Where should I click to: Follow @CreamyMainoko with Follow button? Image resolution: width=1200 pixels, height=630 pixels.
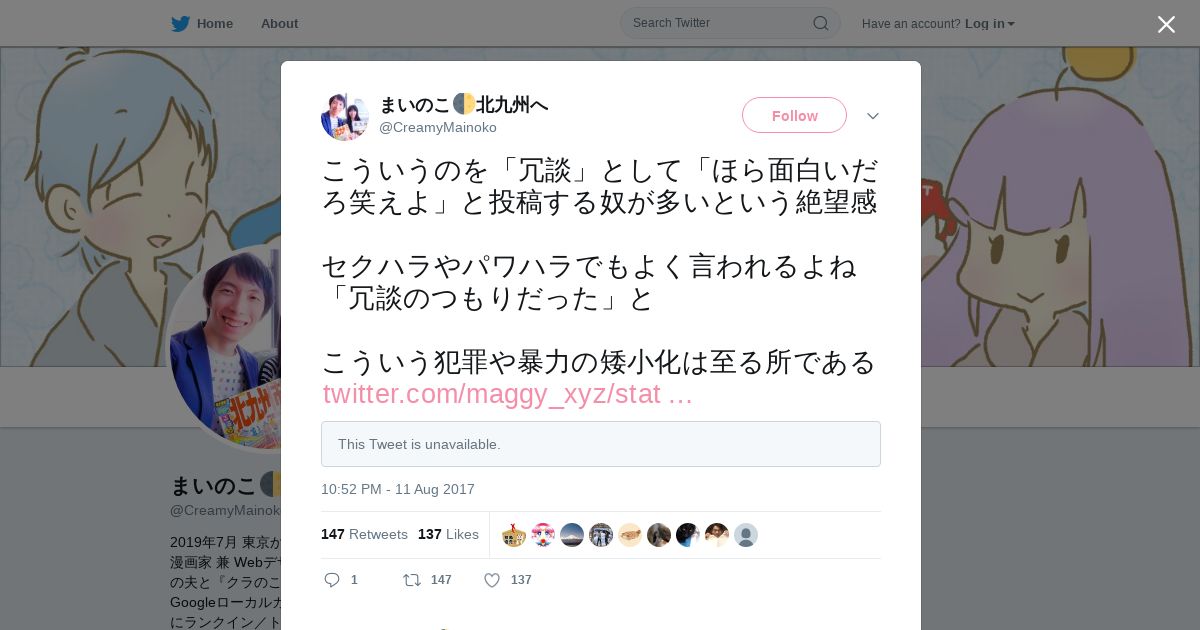coord(794,115)
